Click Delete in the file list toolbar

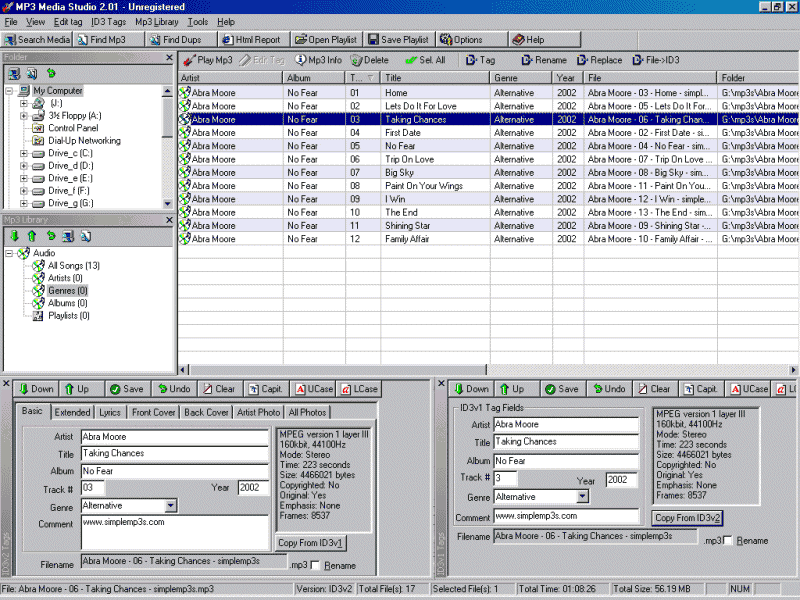click(370, 60)
